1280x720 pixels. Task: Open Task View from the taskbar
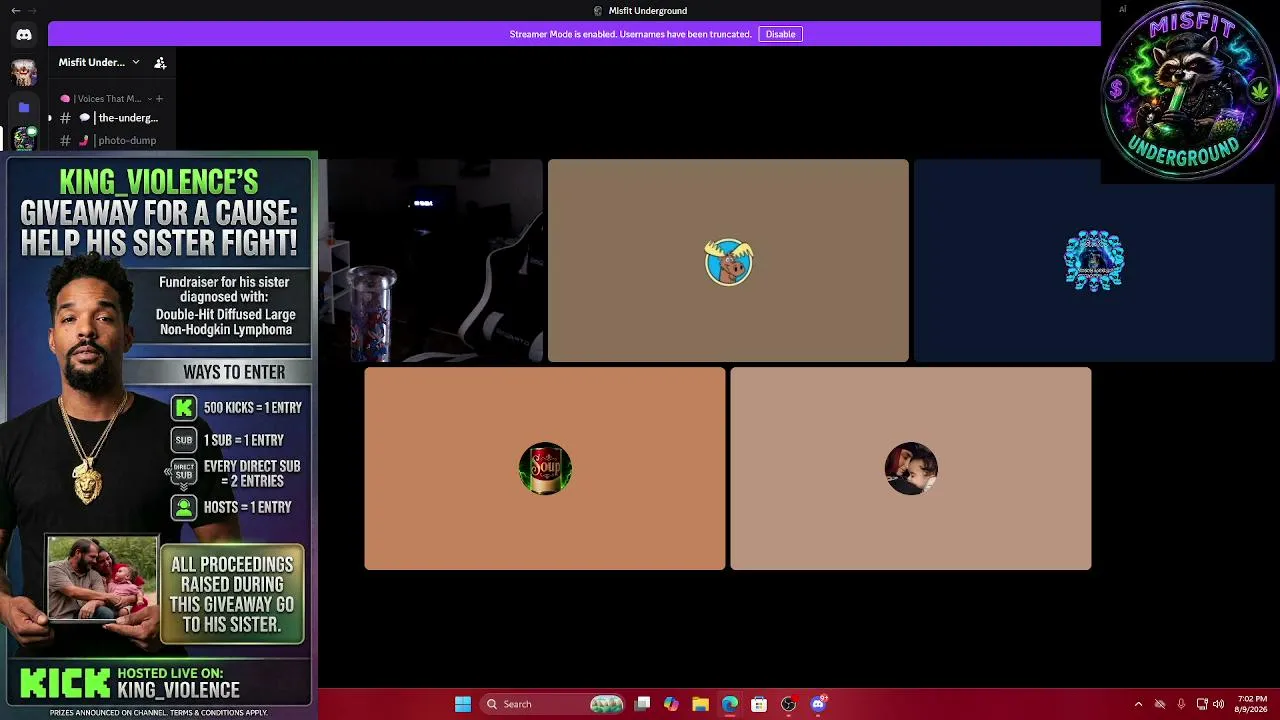[x=643, y=704]
